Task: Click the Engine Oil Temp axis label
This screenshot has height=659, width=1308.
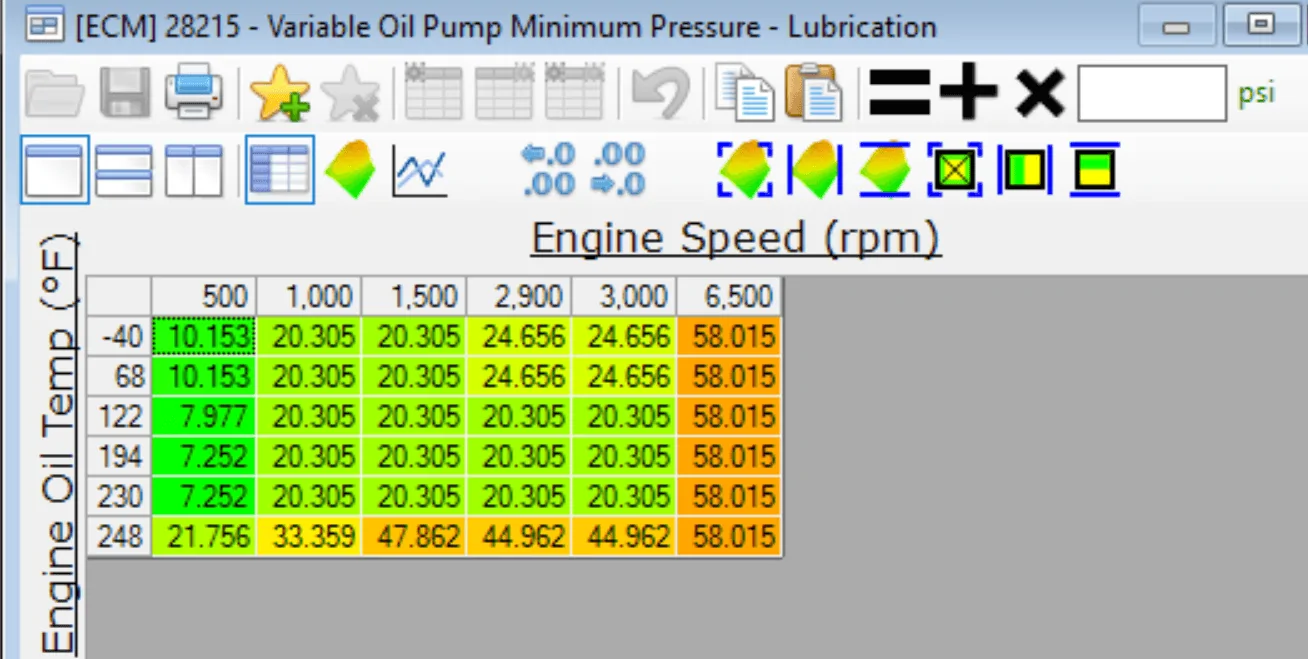Action: [60, 443]
